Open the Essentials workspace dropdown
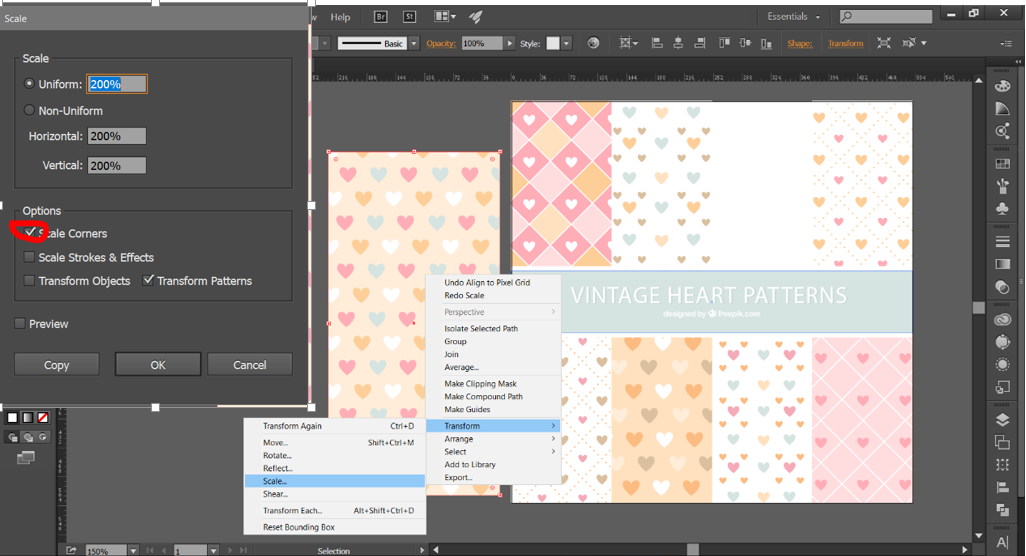The width and height of the screenshot is (1026, 556). coord(793,17)
